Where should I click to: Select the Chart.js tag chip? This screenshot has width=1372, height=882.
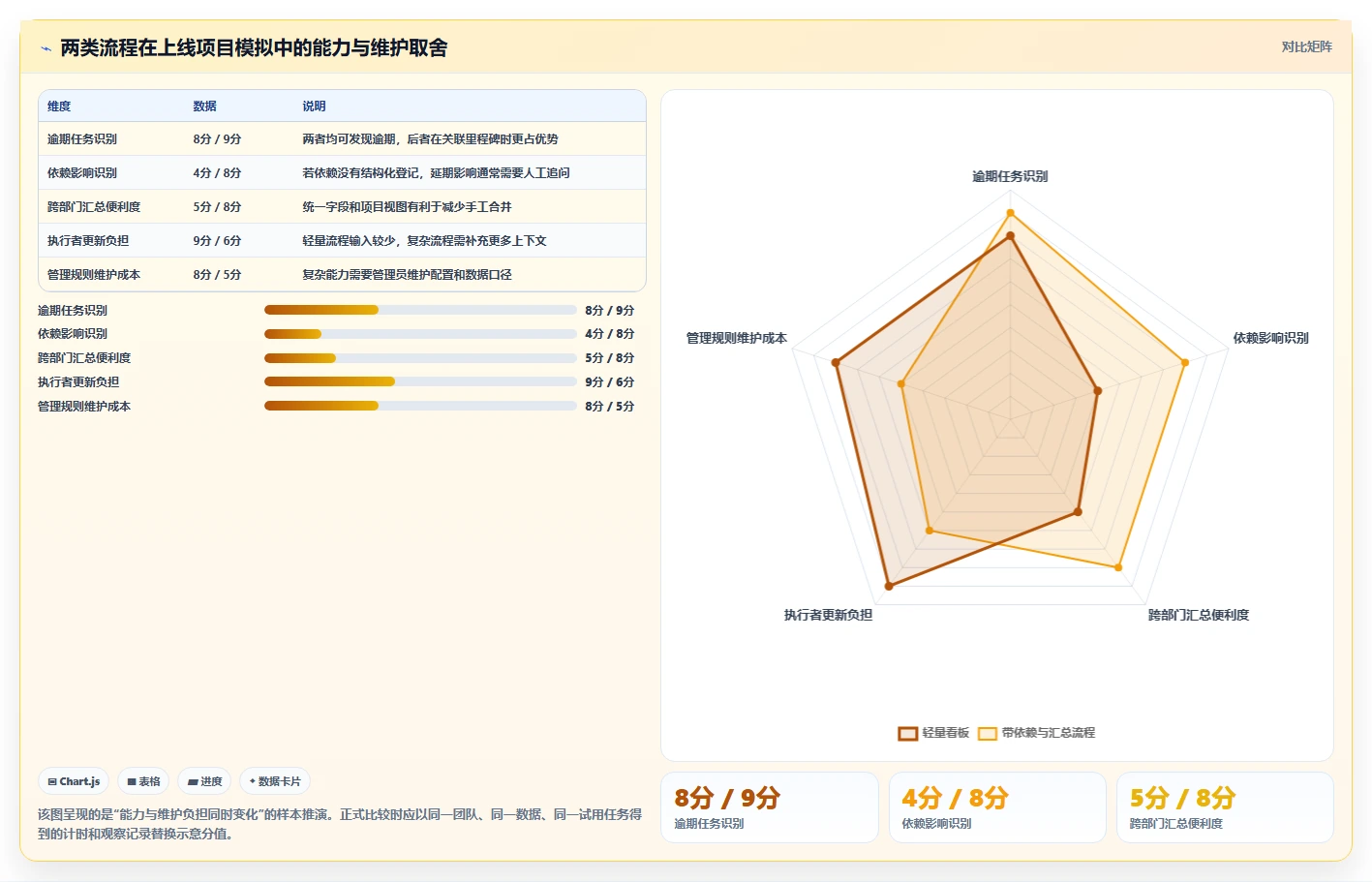74,781
